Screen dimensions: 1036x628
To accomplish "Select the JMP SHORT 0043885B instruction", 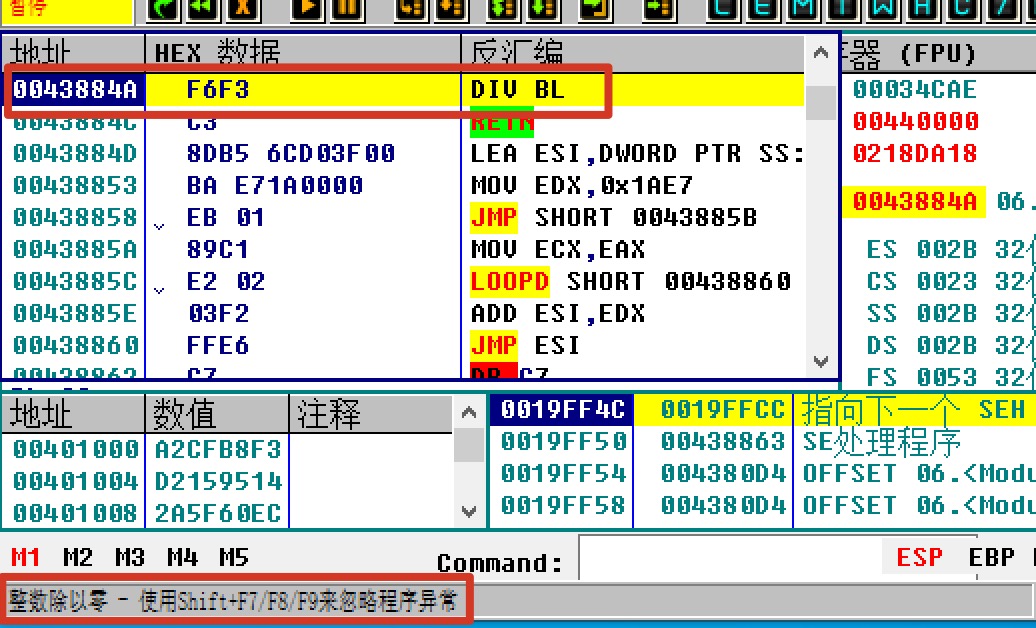I will 614,217.
